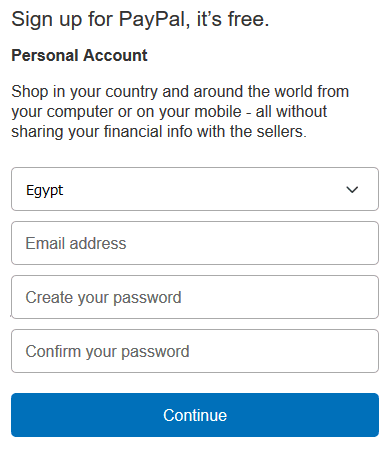388x451 pixels.
Task: Expand the country list showing Egypt
Action: (195, 189)
